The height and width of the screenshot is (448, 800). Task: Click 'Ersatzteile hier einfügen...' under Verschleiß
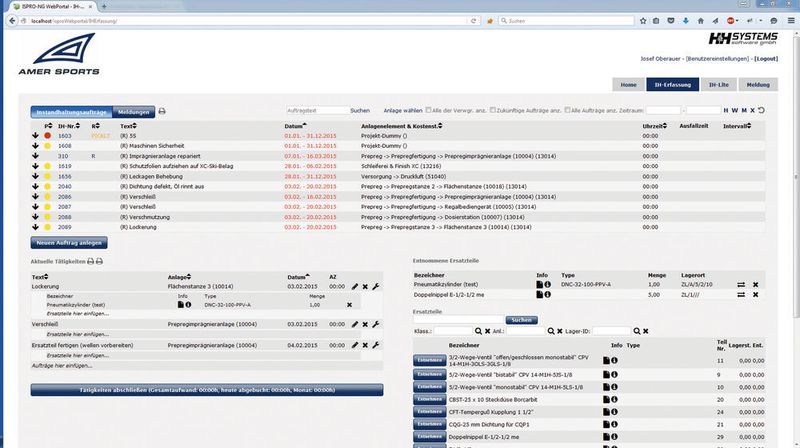point(78,335)
